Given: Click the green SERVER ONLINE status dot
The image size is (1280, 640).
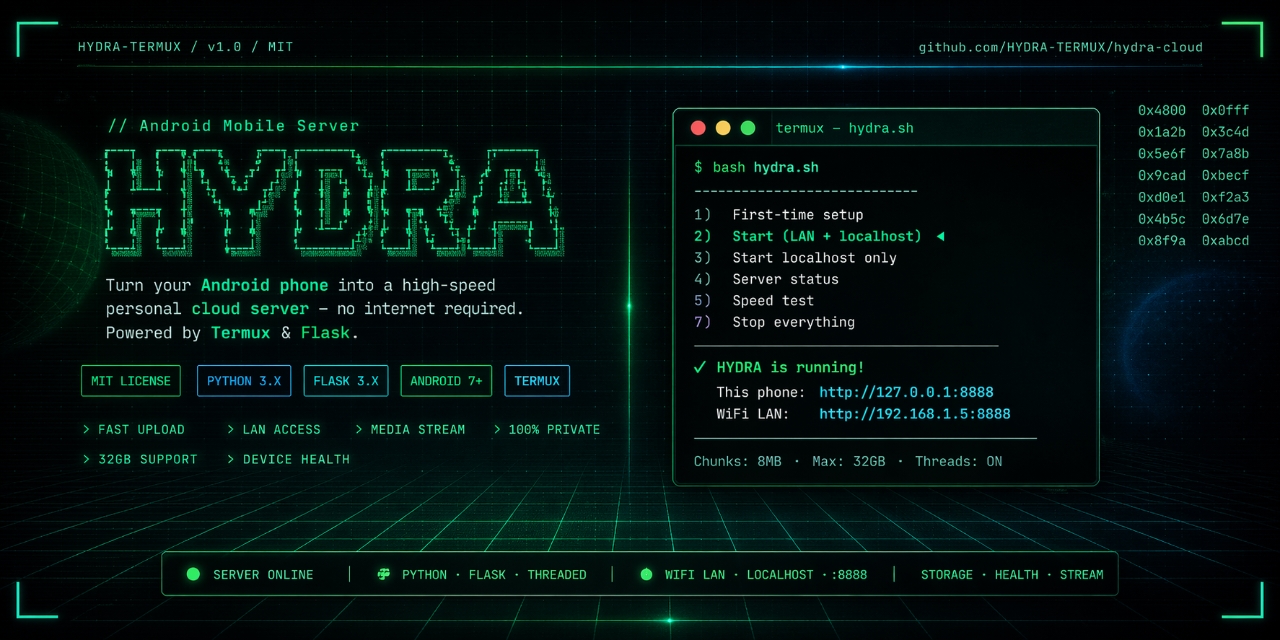Looking at the screenshot, I should click(193, 574).
